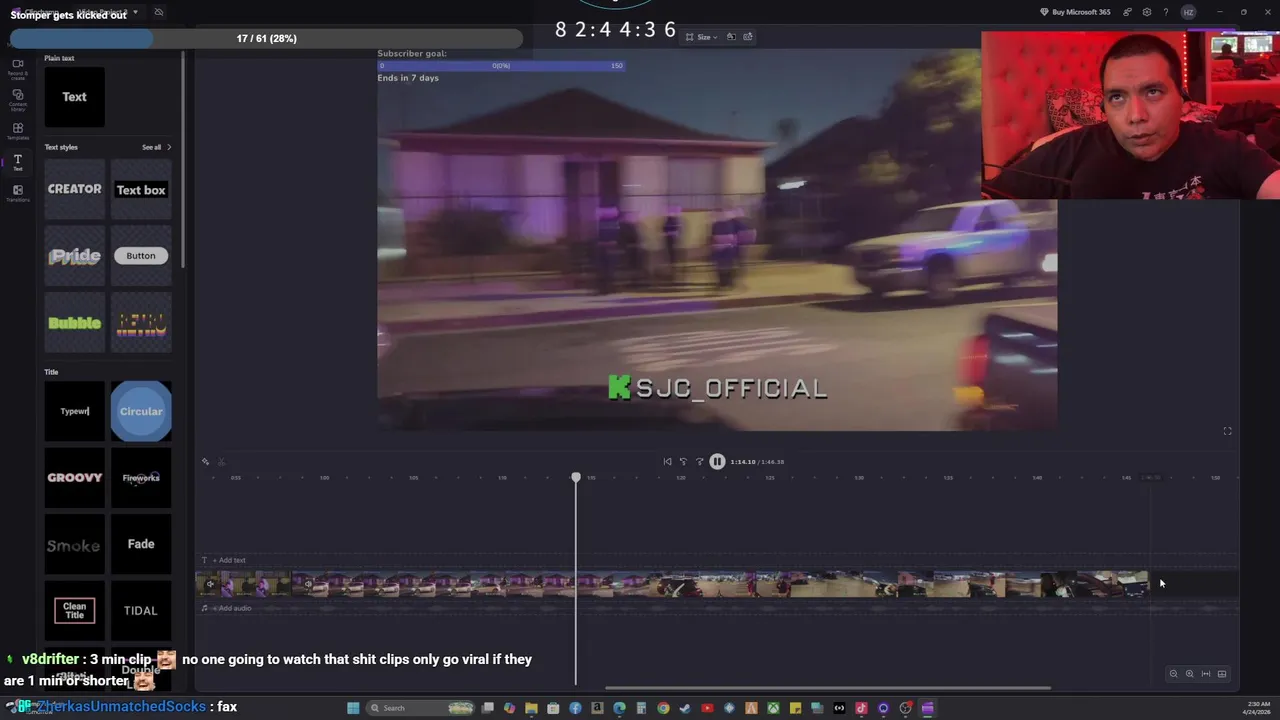Click Add text on the timeline track
1280x720 pixels.
[231, 560]
